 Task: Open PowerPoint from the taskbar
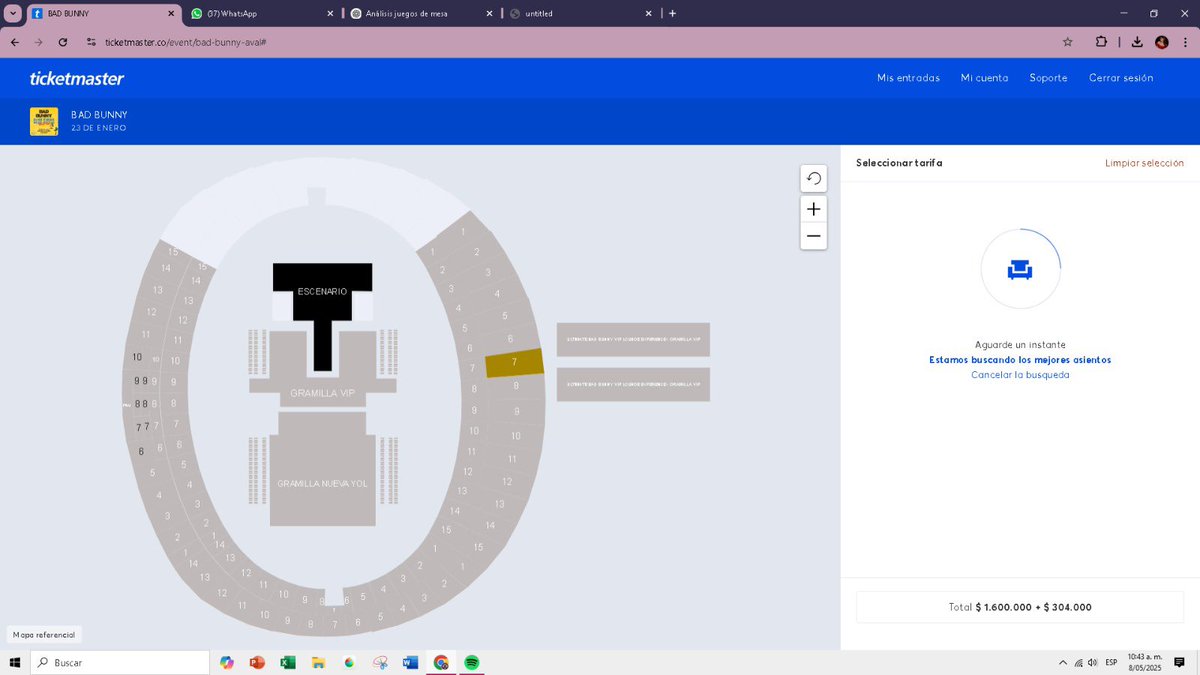pyautogui.click(x=257, y=662)
